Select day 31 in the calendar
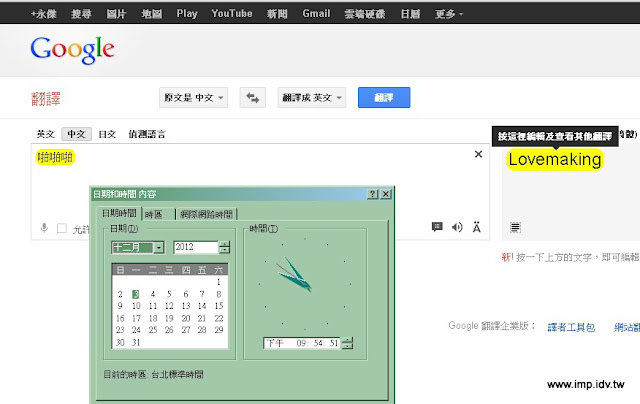640x404 pixels. coord(136,342)
